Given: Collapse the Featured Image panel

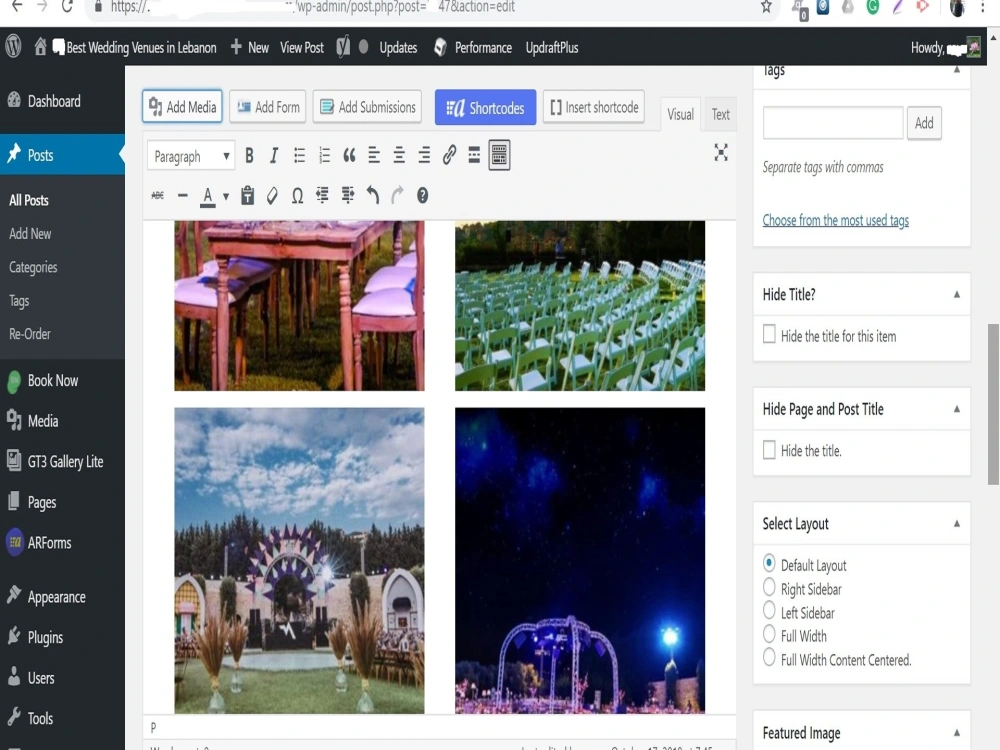Looking at the screenshot, I should [957, 733].
